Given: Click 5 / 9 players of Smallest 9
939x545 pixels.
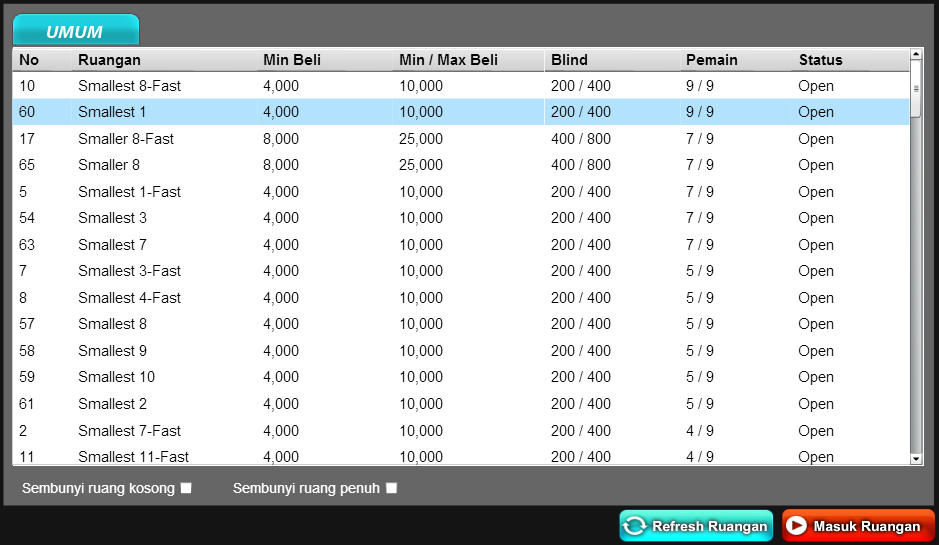Looking at the screenshot, I should point(700,351).
